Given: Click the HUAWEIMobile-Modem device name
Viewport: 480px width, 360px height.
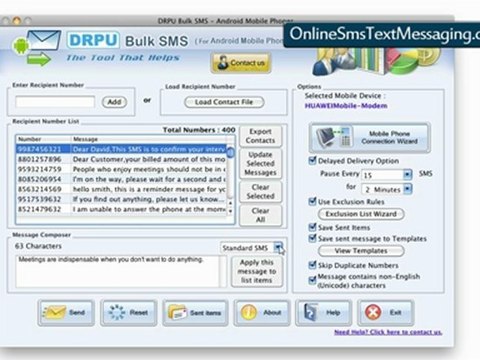Looking at the screenshot, I should tap(346, 106).
